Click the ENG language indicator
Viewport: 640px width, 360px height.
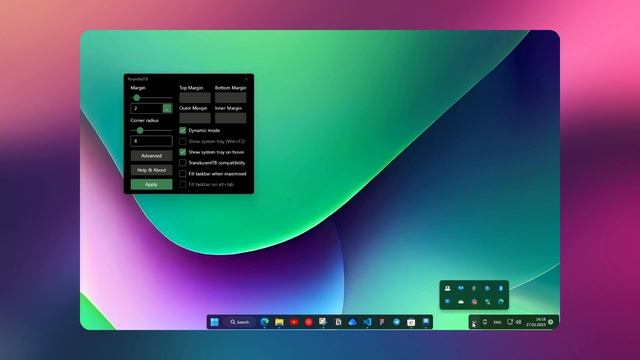497,322
